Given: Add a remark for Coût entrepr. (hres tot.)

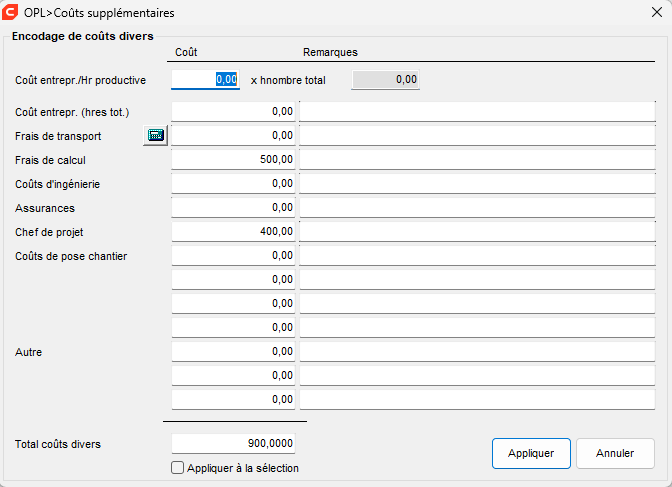Looking at the screenshot, I should pyautogui.click(x=477, y=111).
